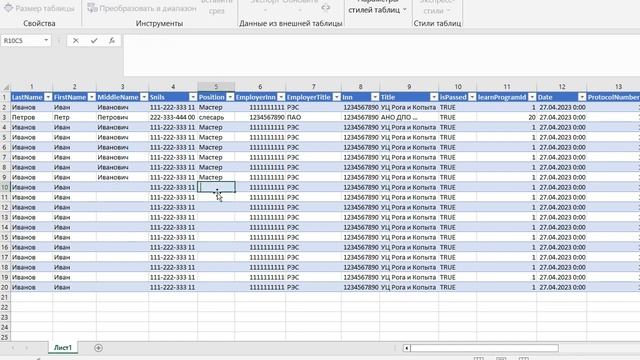Select column 5 header

coord(216,87)
